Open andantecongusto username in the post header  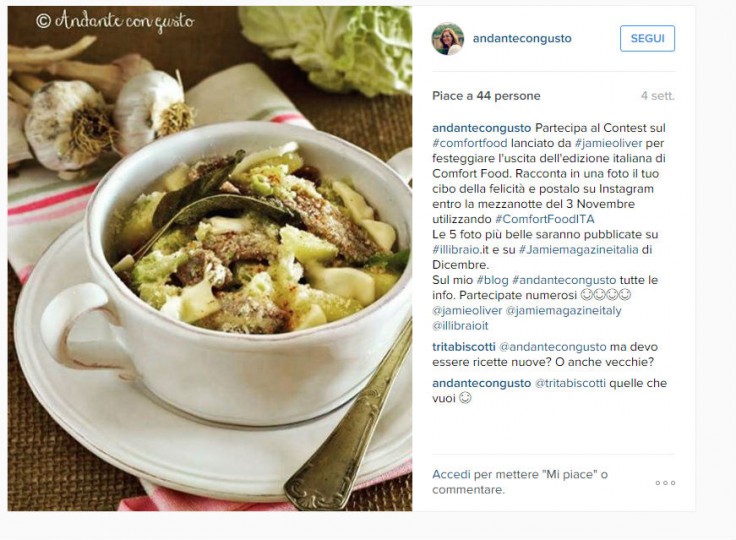(x=522, y=39)
